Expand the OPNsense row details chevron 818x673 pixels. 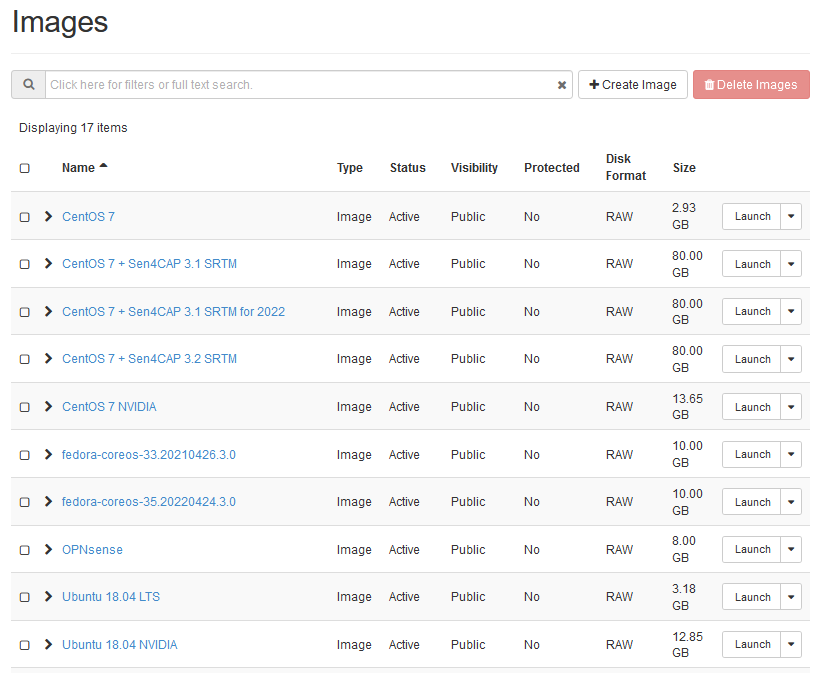tap(48, 549)
